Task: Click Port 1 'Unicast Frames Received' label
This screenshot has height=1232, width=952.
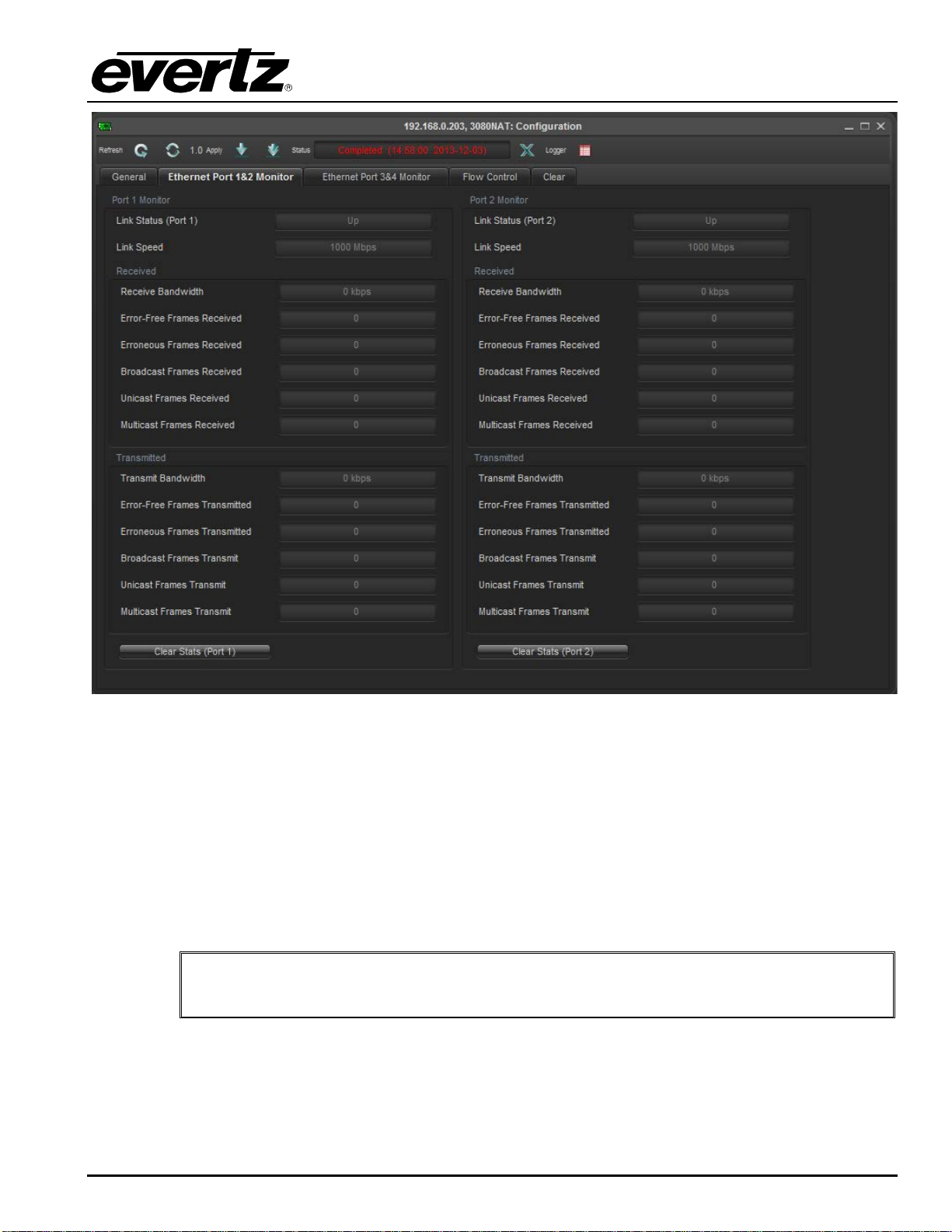Action: [x=175, y=398]
